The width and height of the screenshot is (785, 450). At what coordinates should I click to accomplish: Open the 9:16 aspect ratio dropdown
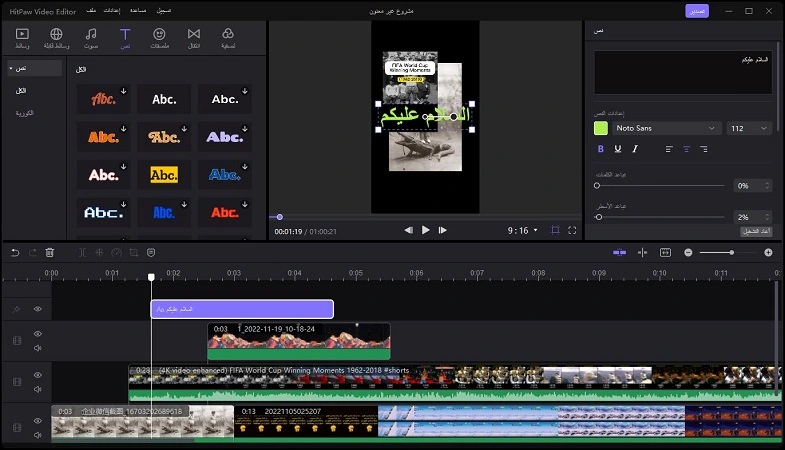coord(523,230)
